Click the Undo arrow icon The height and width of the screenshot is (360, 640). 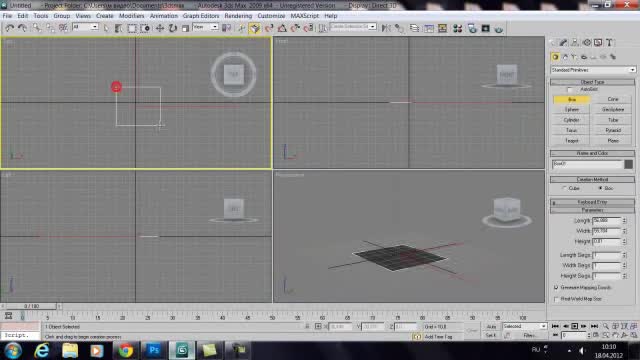pos(9,28)
